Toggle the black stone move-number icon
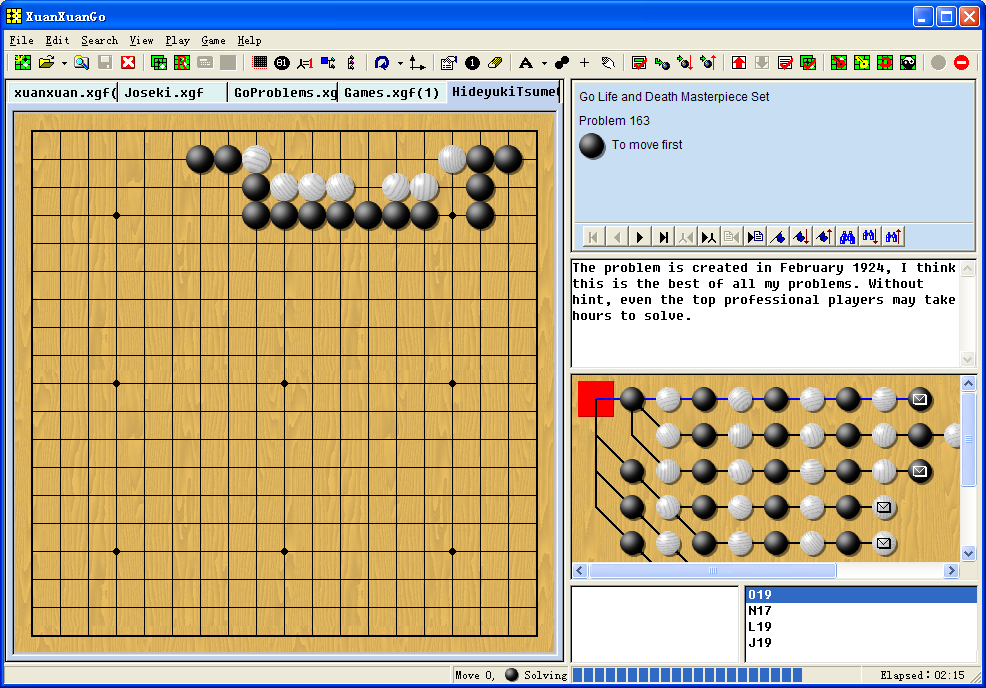 pyautogui.click(x=282, y=62)
